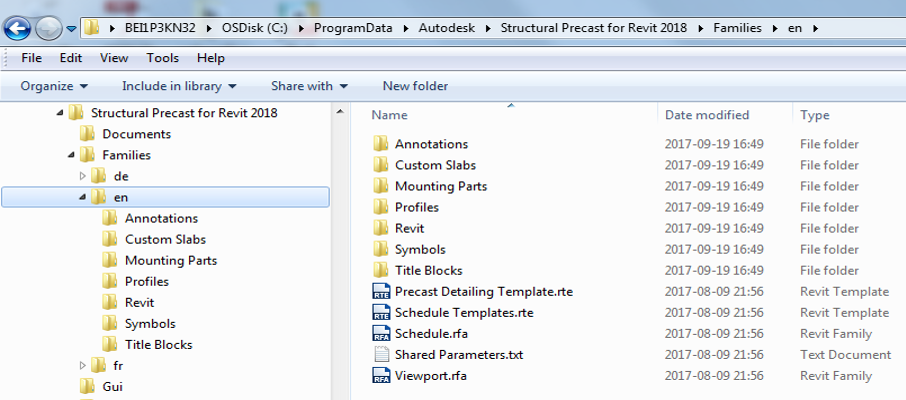This screenshot has height=400, width=906.
Task: Open the Organize dropdown
Action: click(54, 86)
